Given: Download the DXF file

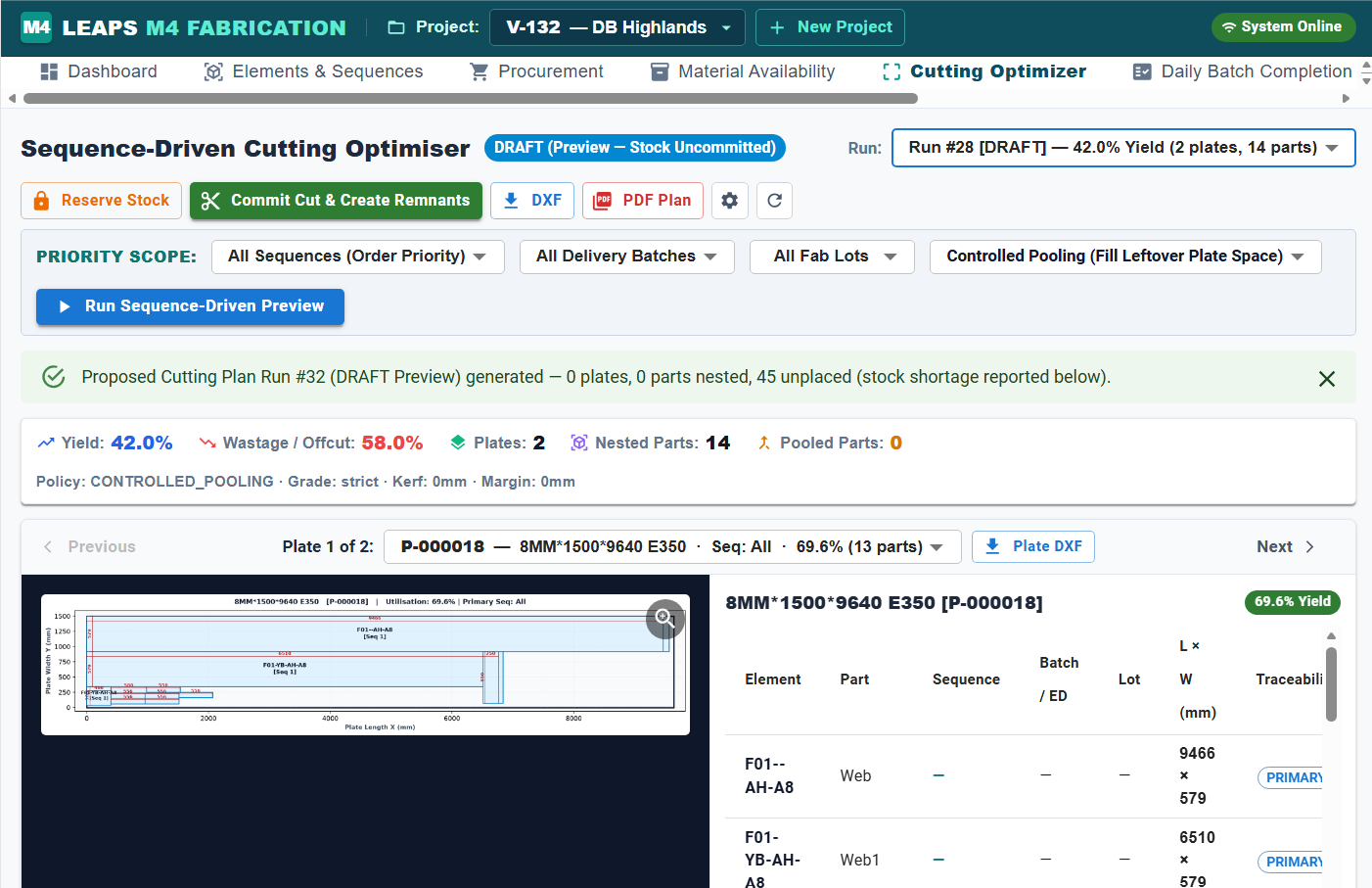Looking at the screenshot, I should [532, 201].
